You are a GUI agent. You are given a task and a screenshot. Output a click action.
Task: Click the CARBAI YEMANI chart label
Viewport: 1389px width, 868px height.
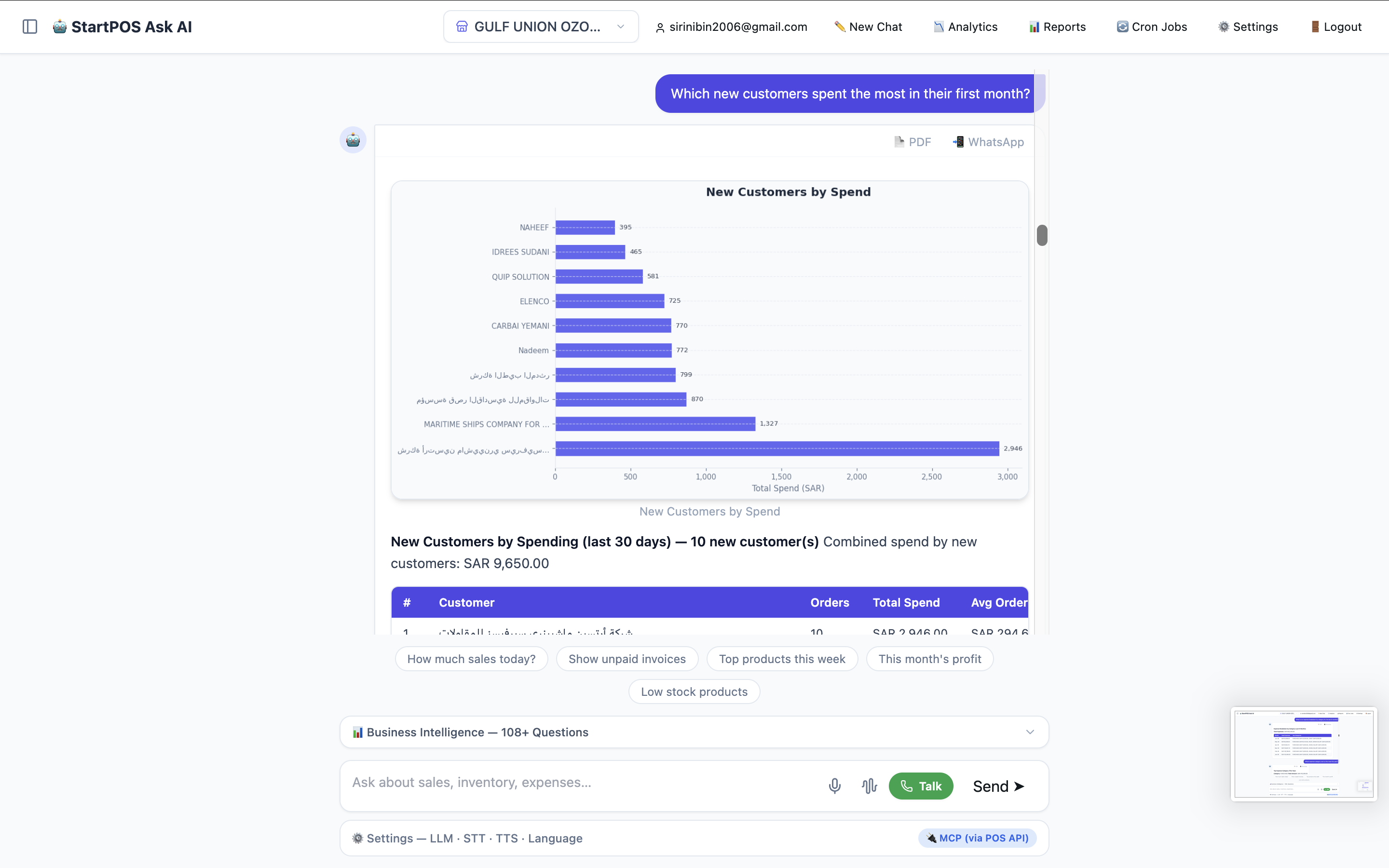[x=520, y=325]
